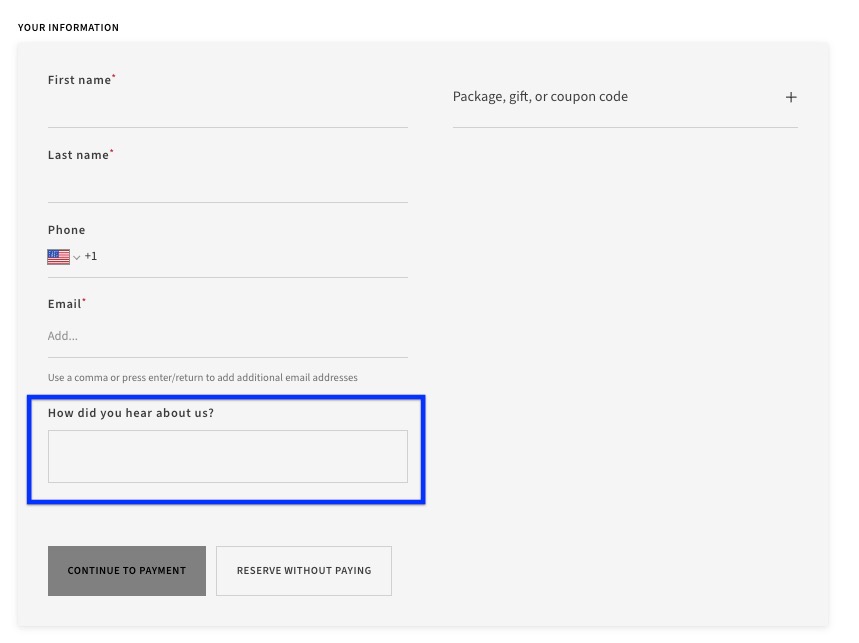859x643 pixels.
Task: Click the red asterisk next to Last name
Action: [x=111, y=150]
